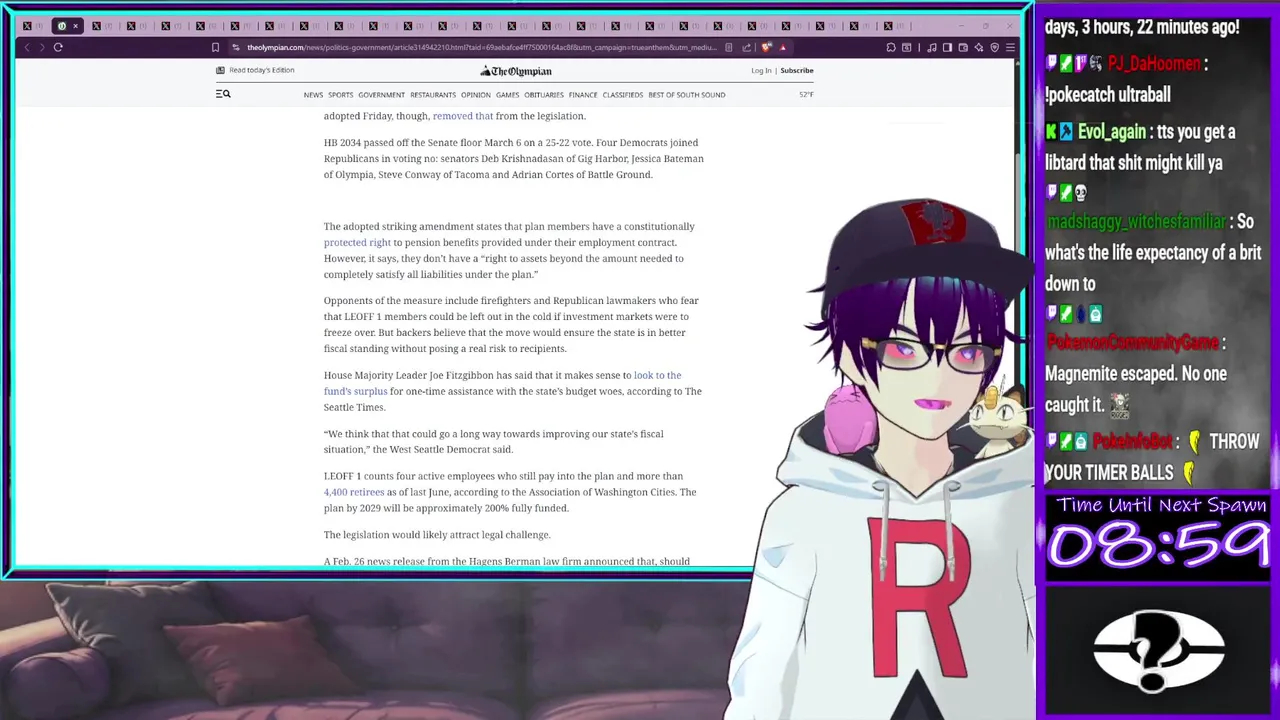The width and height of the screenshot is (1280, 720).
Task: Open the CLASSIFIEDS section
Action: pyautogui.click(x=622, y=95)
